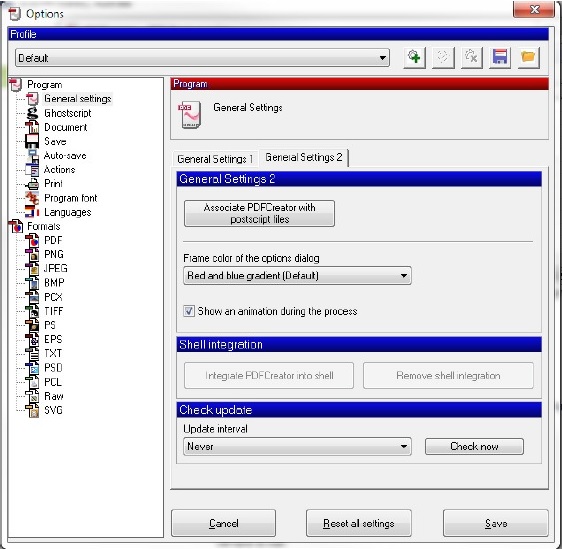Select Auto-save in the Program tree
The image size is (562, 549).
(65, 156)
